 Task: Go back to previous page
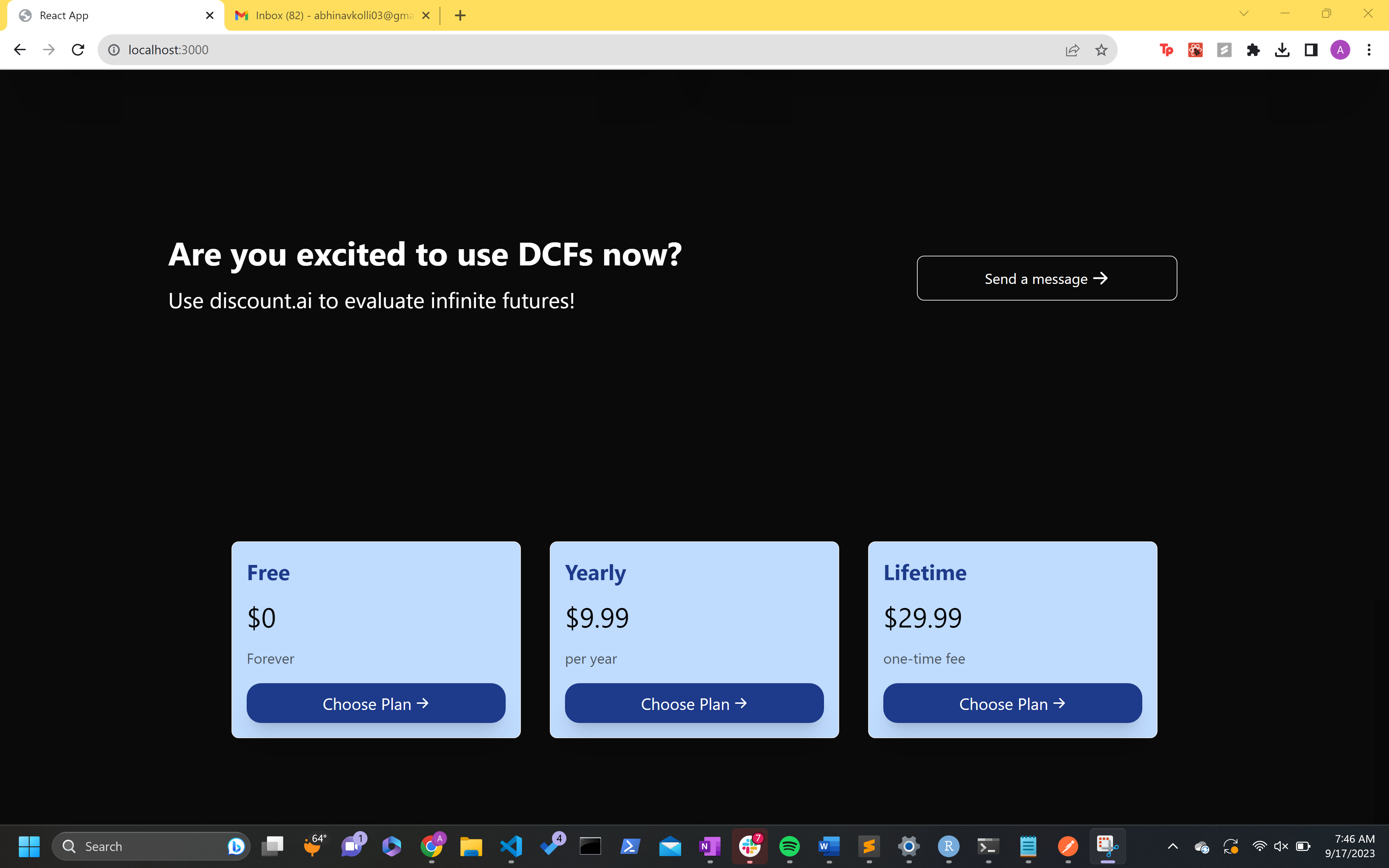click(x=20, y=50)
